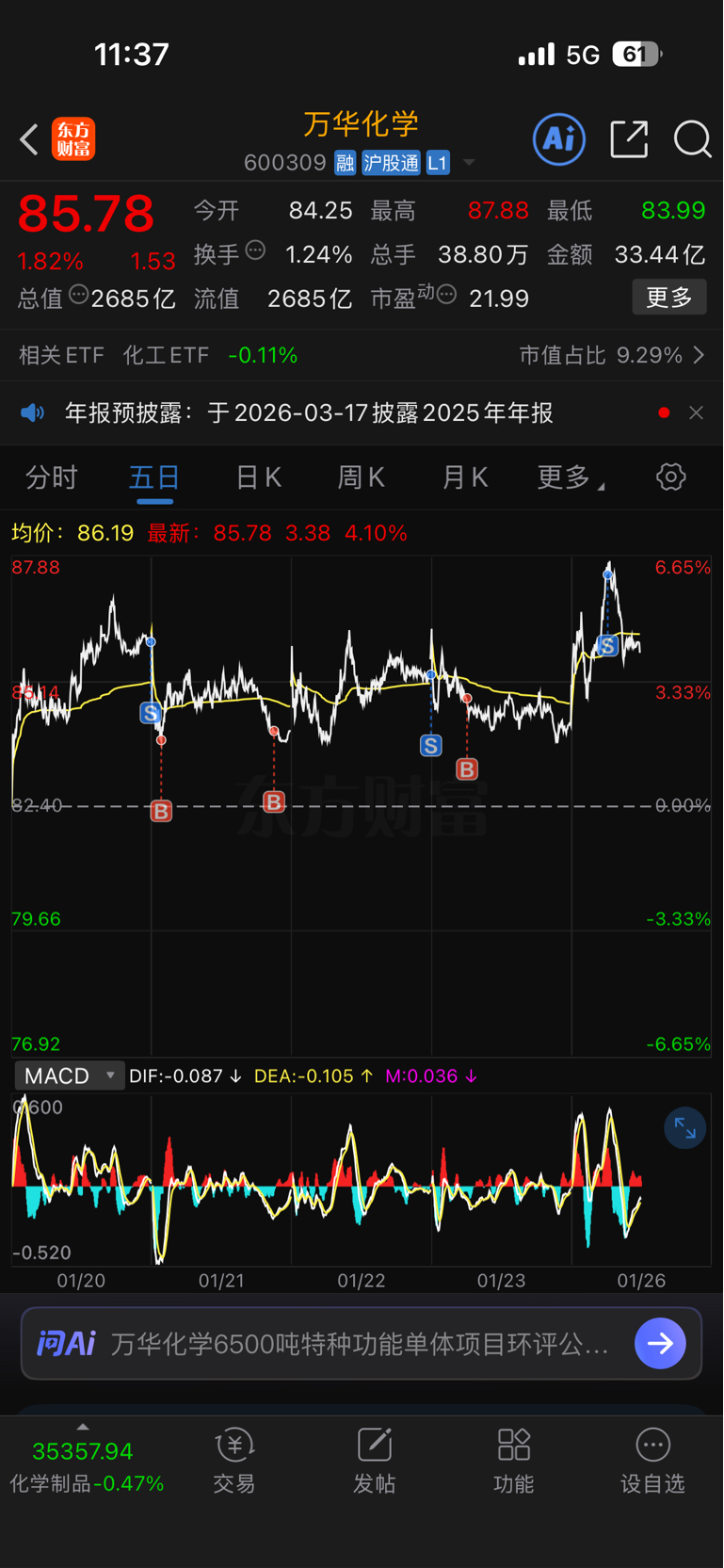
Task: Tap the 85.78 current price
Action: pyautogui.click(x=86, y=214)
